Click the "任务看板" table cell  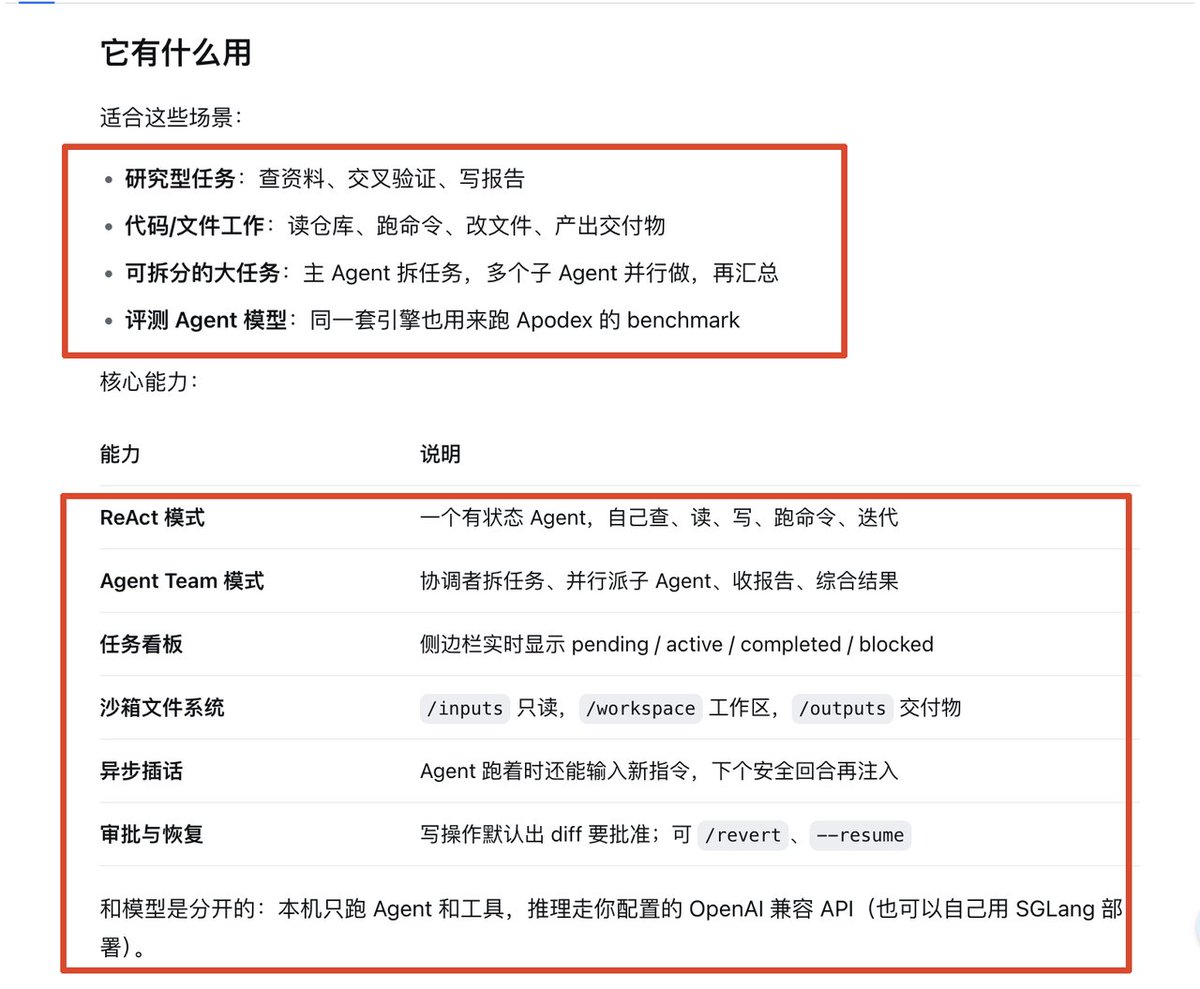141,645
